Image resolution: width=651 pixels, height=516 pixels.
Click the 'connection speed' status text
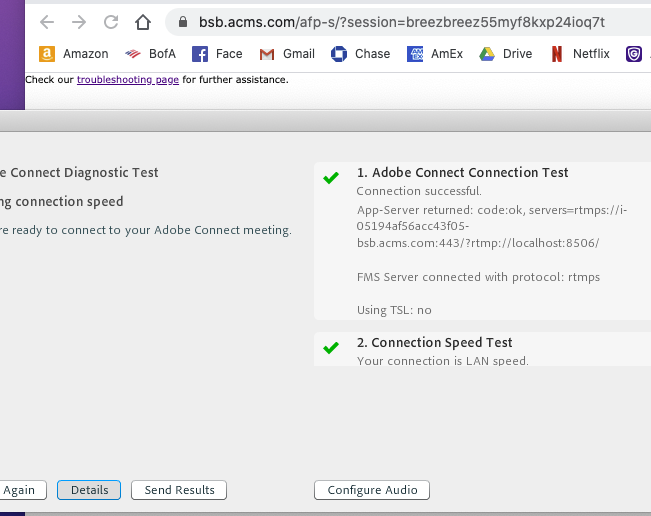tap(69, 201)
